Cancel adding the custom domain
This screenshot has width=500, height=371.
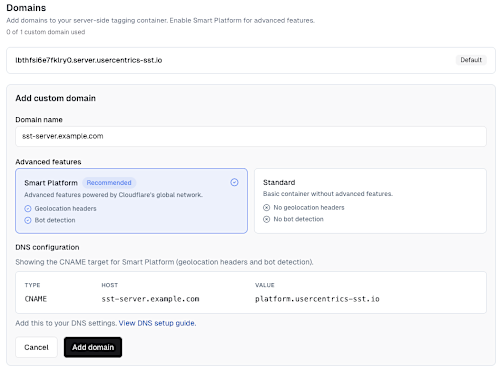pos(36,347)
